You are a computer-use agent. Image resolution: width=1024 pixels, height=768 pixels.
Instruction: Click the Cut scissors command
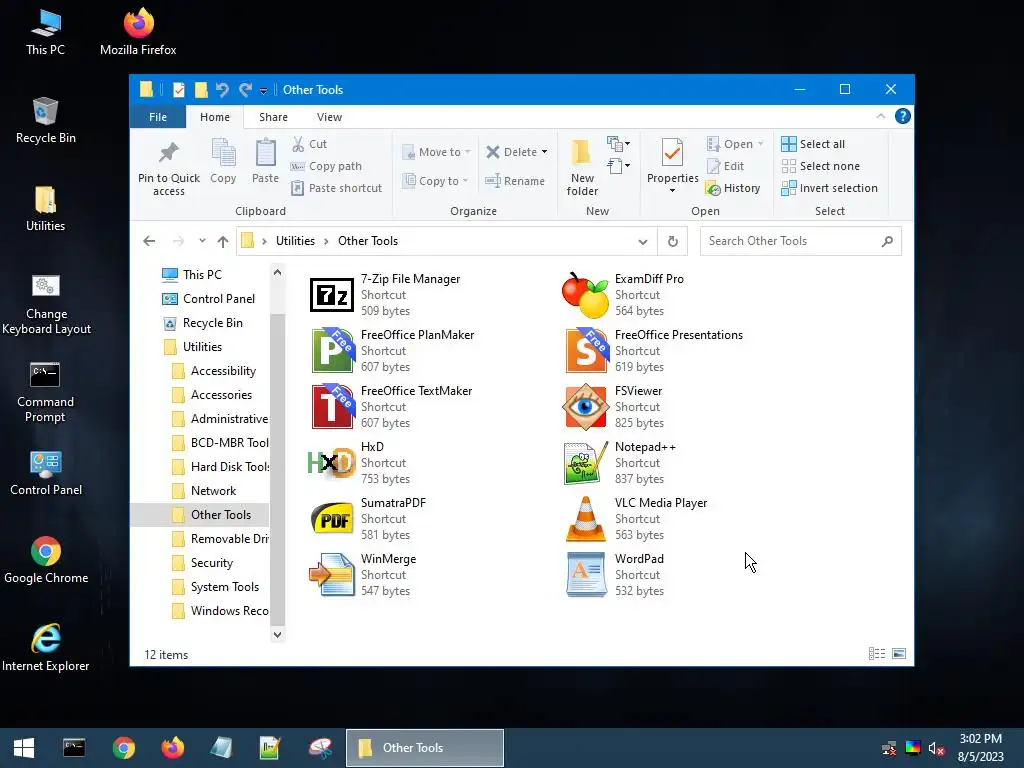coord(309,144)
